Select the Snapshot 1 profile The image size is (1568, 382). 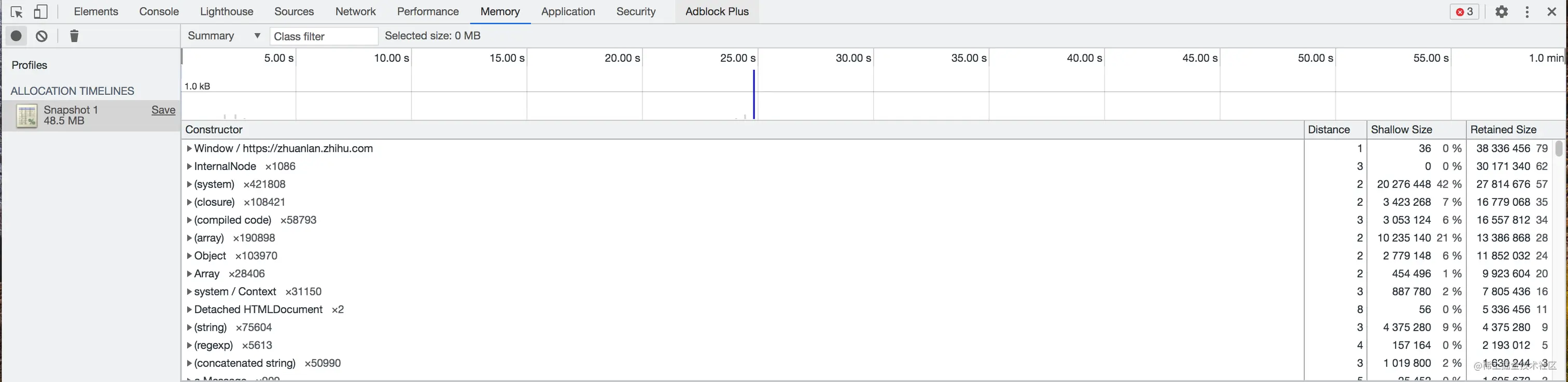point(71,115)
